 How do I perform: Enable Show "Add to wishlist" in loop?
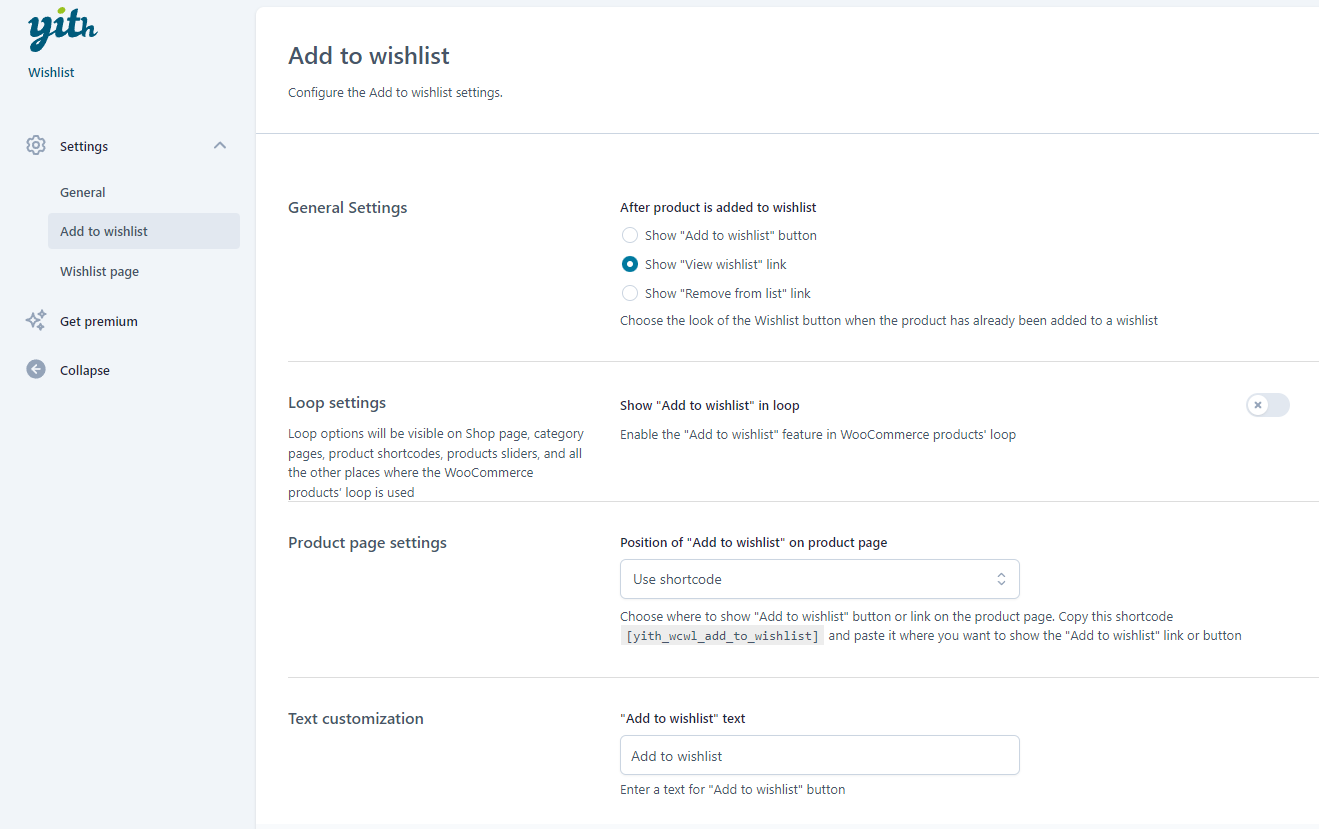[x=1267, y=405]
